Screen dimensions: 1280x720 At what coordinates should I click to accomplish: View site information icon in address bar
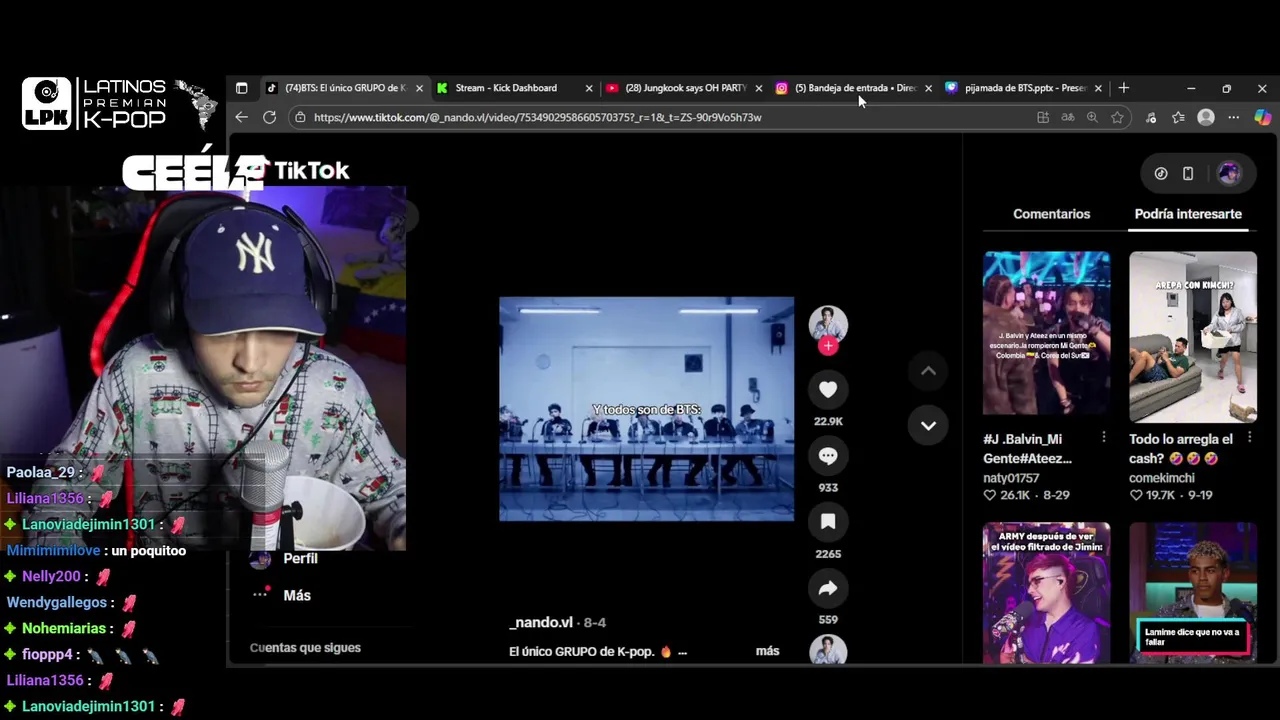click(300, 117)
